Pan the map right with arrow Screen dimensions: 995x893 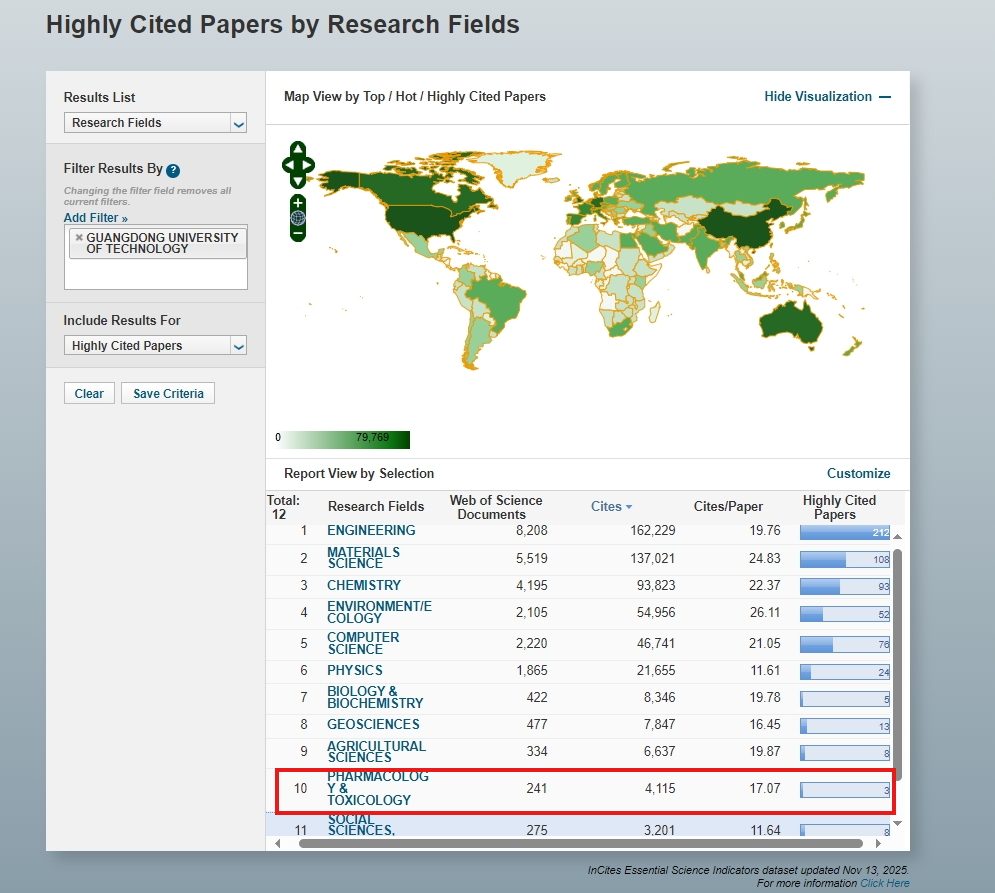(x=309, y=165)
